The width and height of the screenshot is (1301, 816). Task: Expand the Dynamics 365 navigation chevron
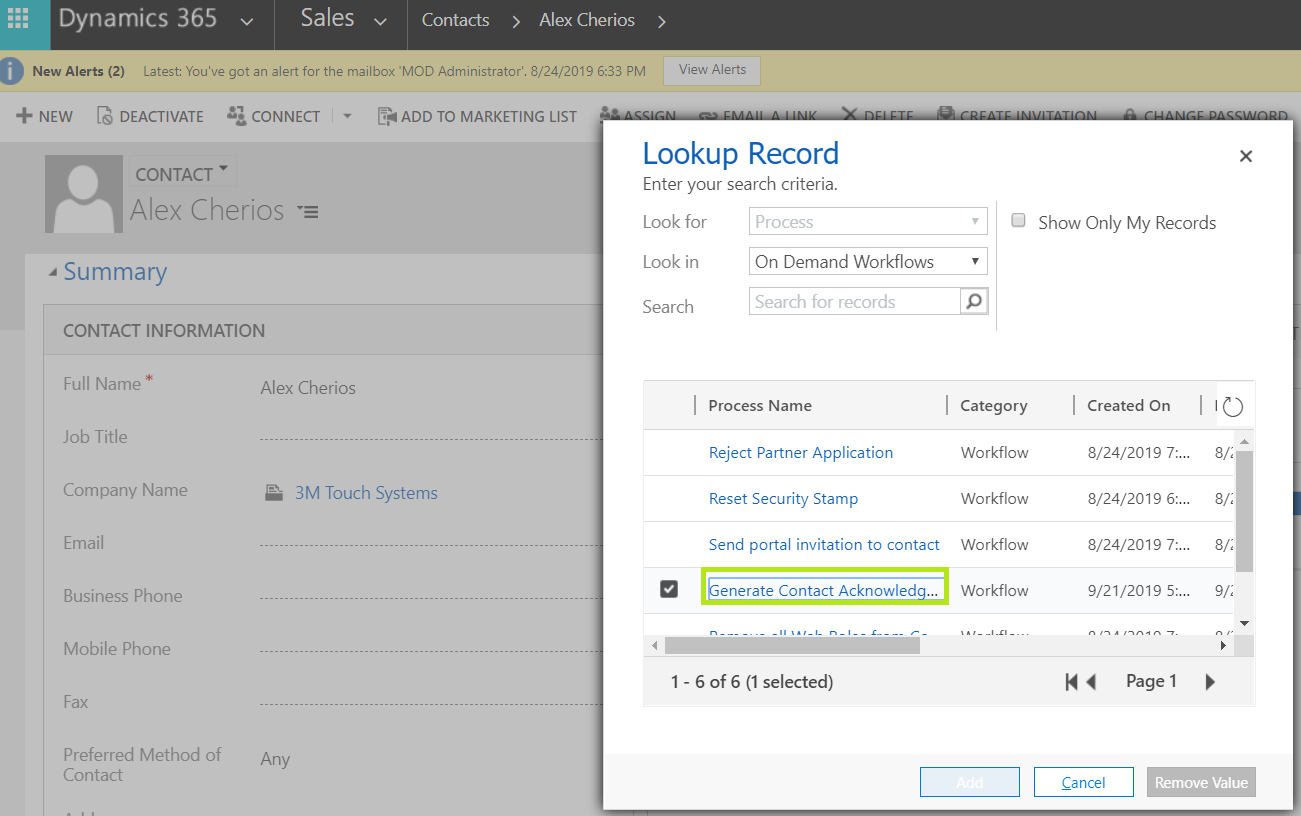click(x=247, y=22)
